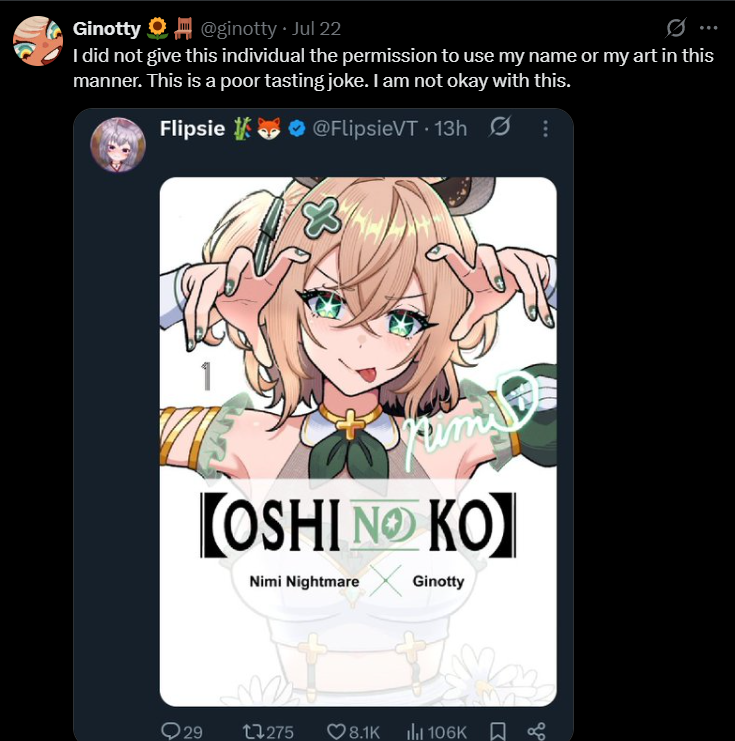Click the Ginotty display name
This screenshot has height=741, width=735.
click(x=107, y=29)
